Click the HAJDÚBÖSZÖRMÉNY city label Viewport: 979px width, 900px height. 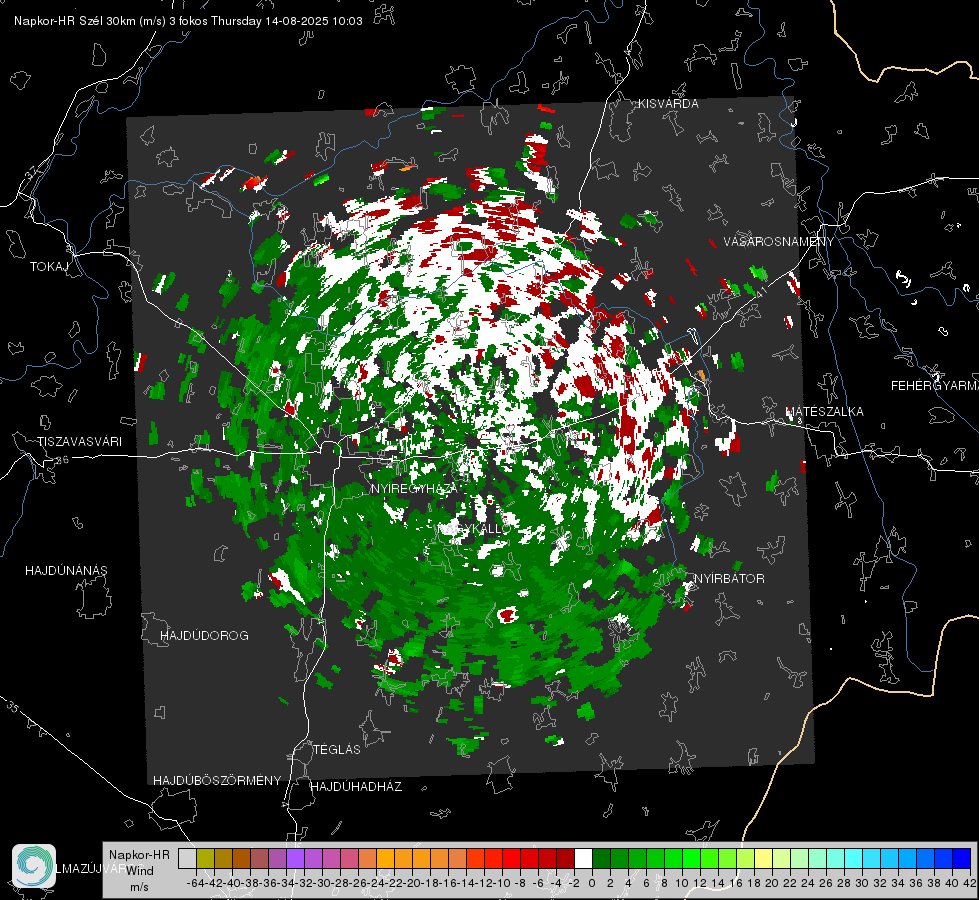[217, 781]
